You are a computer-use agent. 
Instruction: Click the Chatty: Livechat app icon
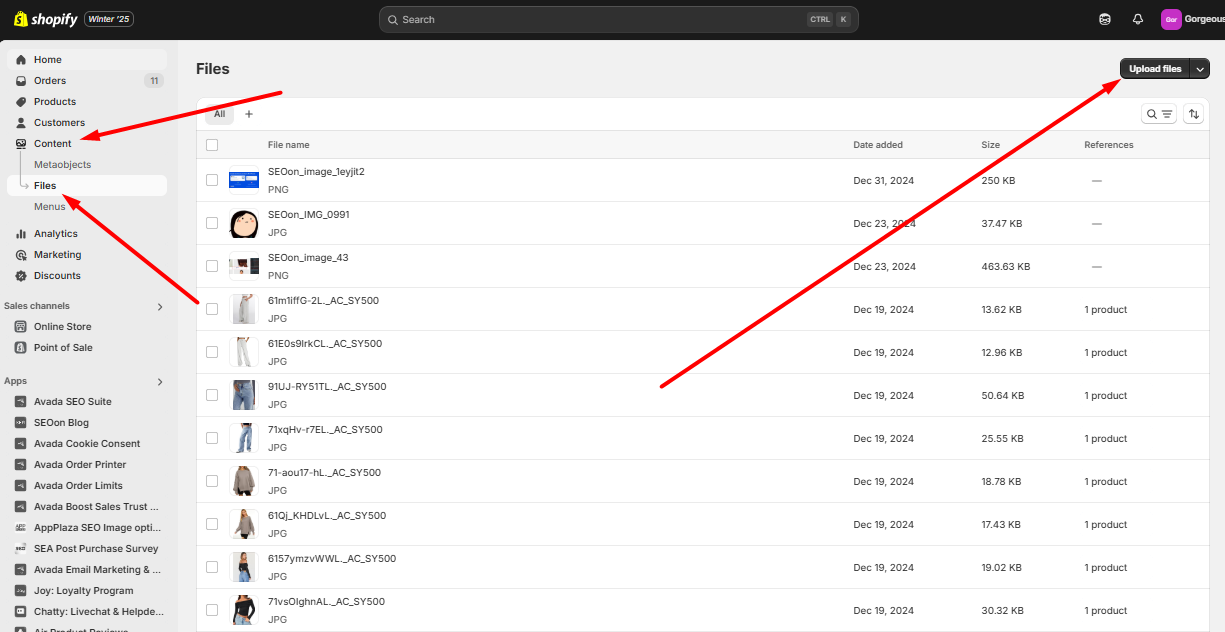pyautogui.click(x=21, y=612)
